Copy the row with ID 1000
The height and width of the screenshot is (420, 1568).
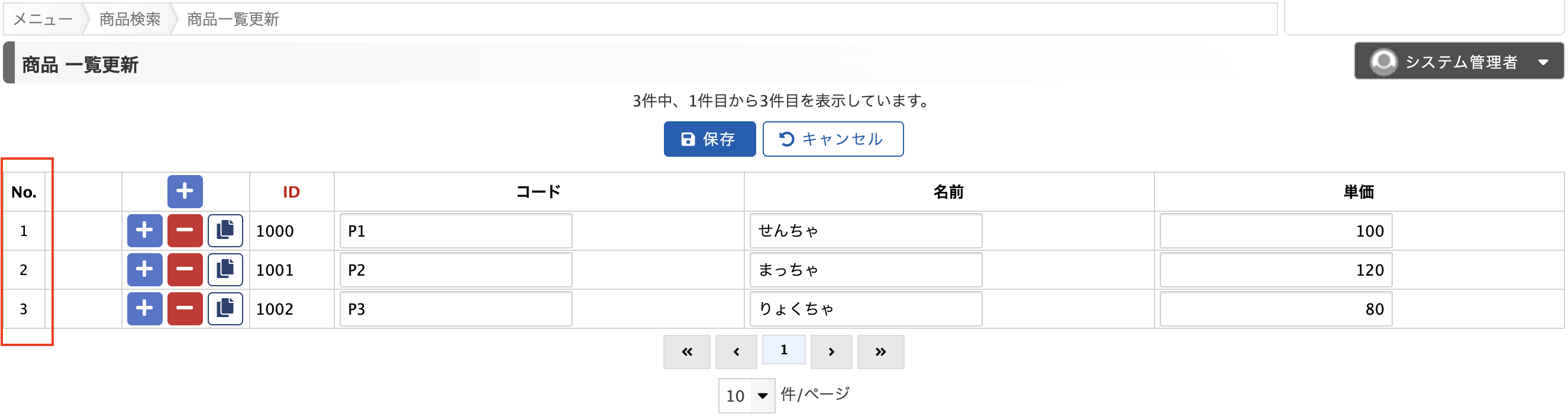(x=225, y=231)
